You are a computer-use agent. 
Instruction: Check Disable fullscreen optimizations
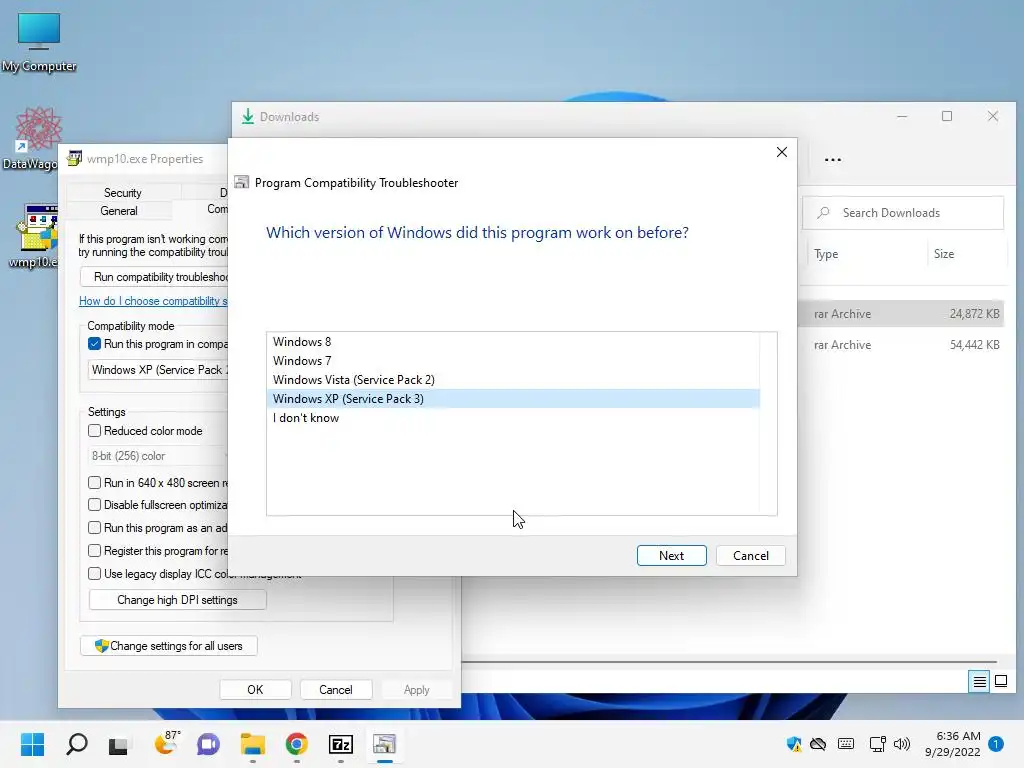[95, 505]
